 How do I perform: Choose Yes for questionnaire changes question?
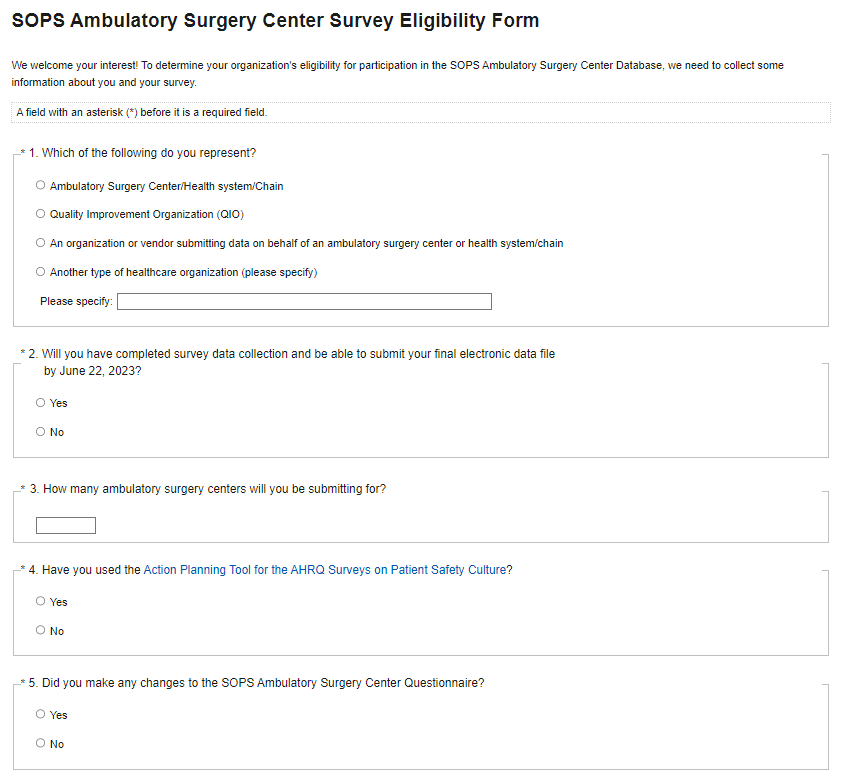tap(41, 715)
